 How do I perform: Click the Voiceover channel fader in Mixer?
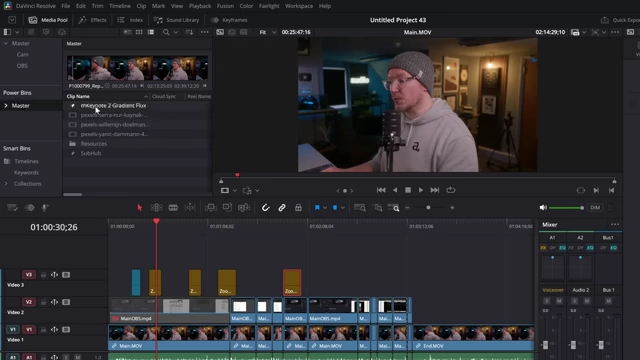[x=545, y=345]
